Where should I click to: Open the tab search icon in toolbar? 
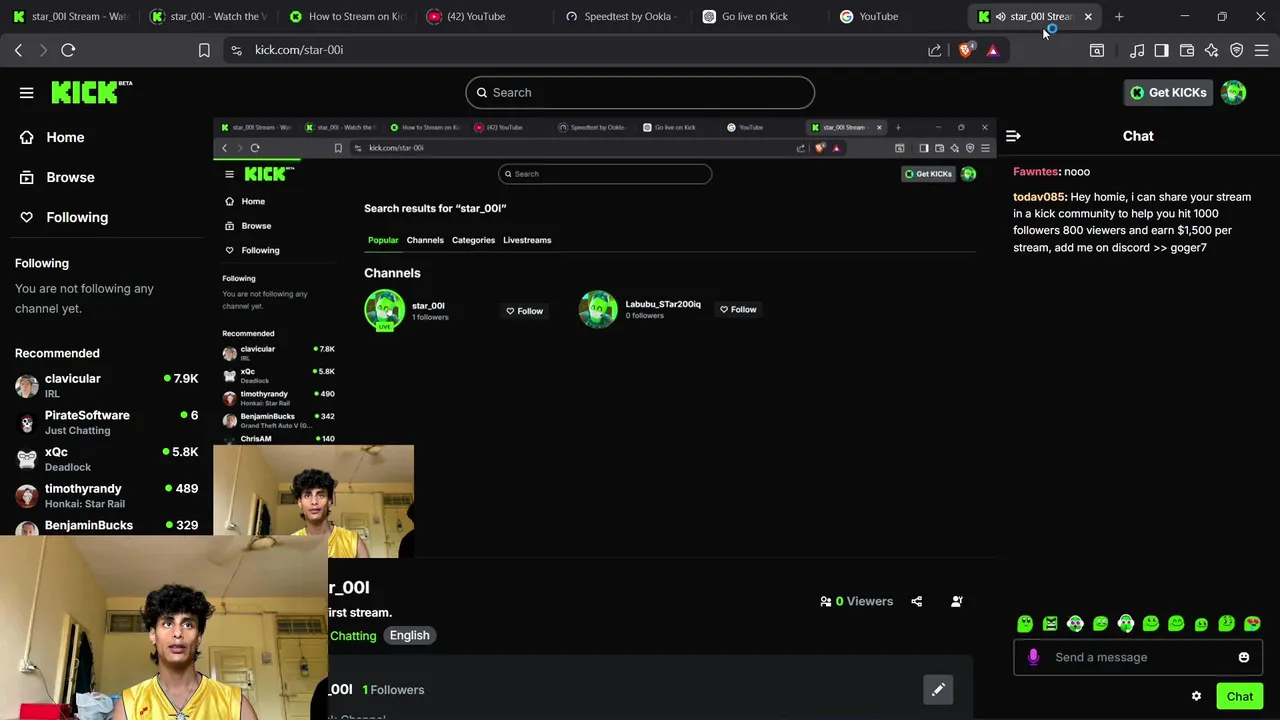(1097, 50)
